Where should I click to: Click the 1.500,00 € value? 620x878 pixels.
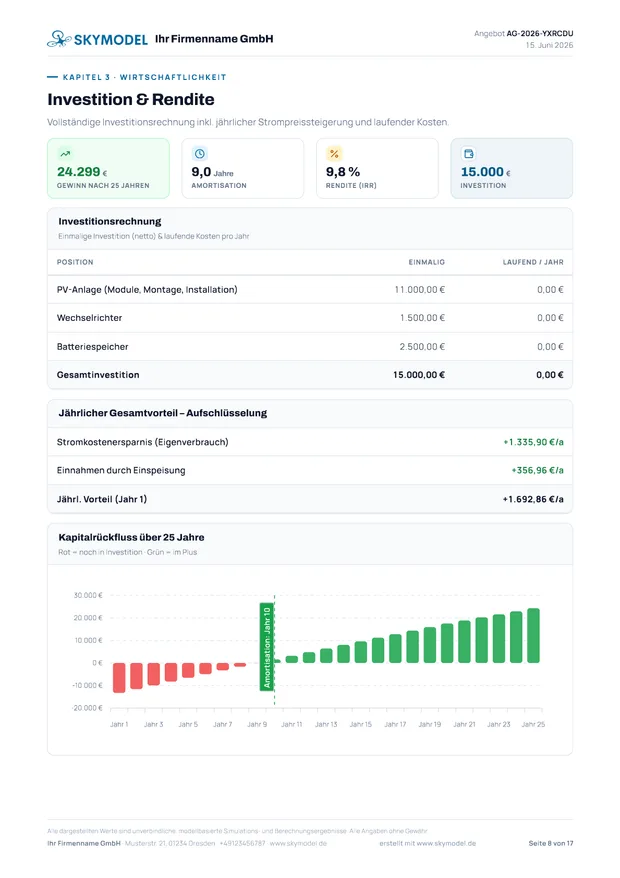coord(422,317)
